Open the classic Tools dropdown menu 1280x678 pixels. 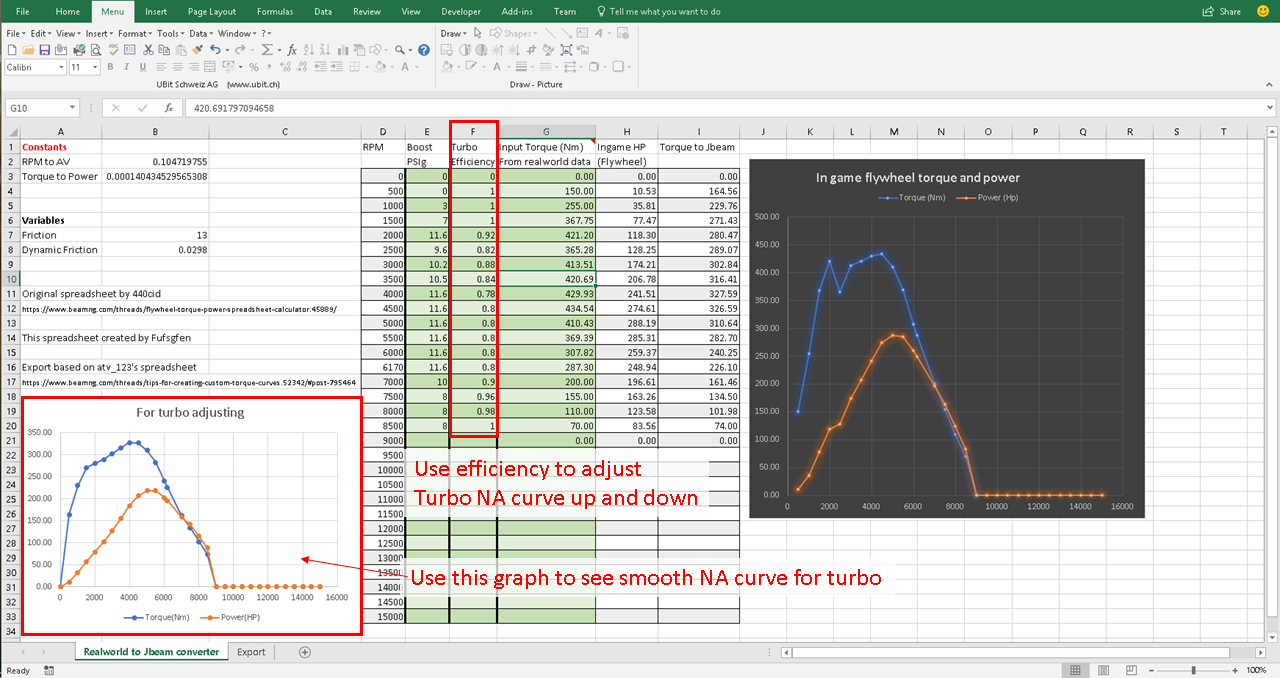pos(171,33)
